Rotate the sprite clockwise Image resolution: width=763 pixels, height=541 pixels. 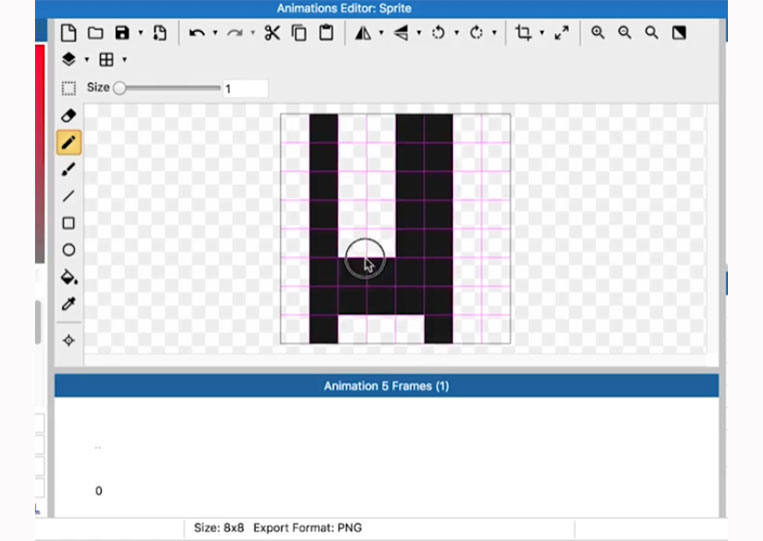[x=476, y=33]
